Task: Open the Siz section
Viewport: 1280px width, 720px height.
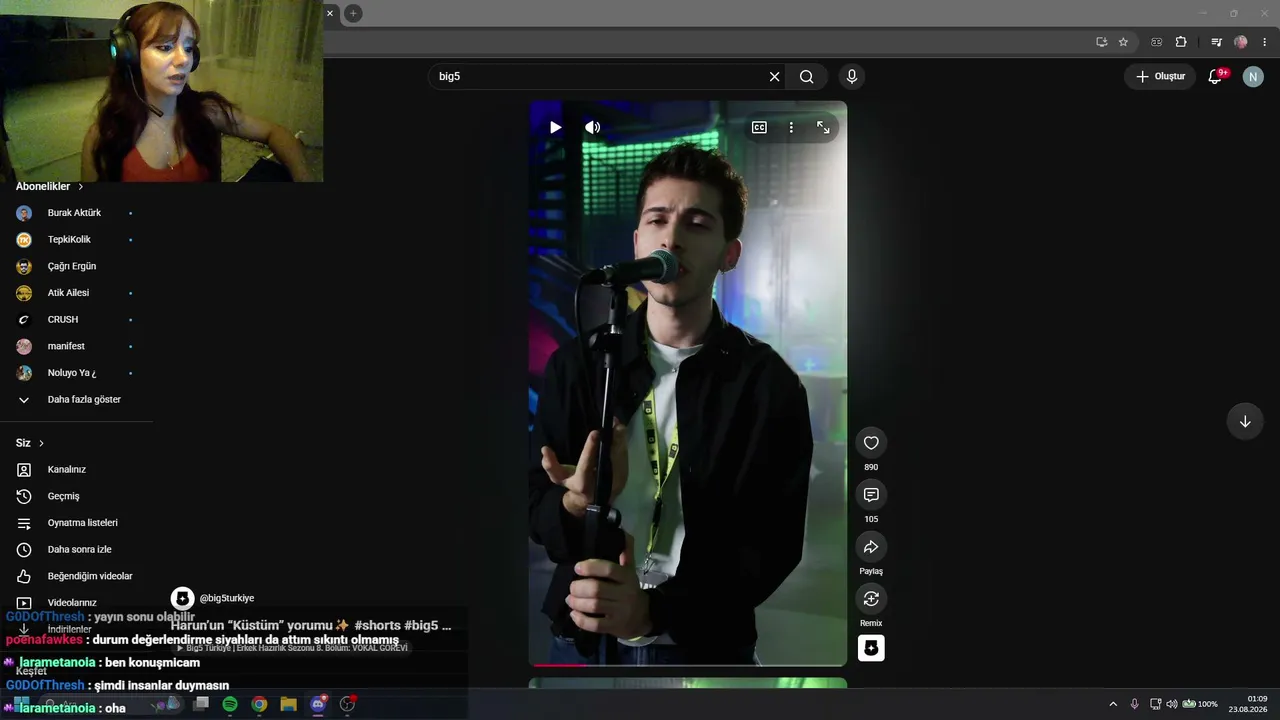Action: pyautogui.click(x=30, y=443)
